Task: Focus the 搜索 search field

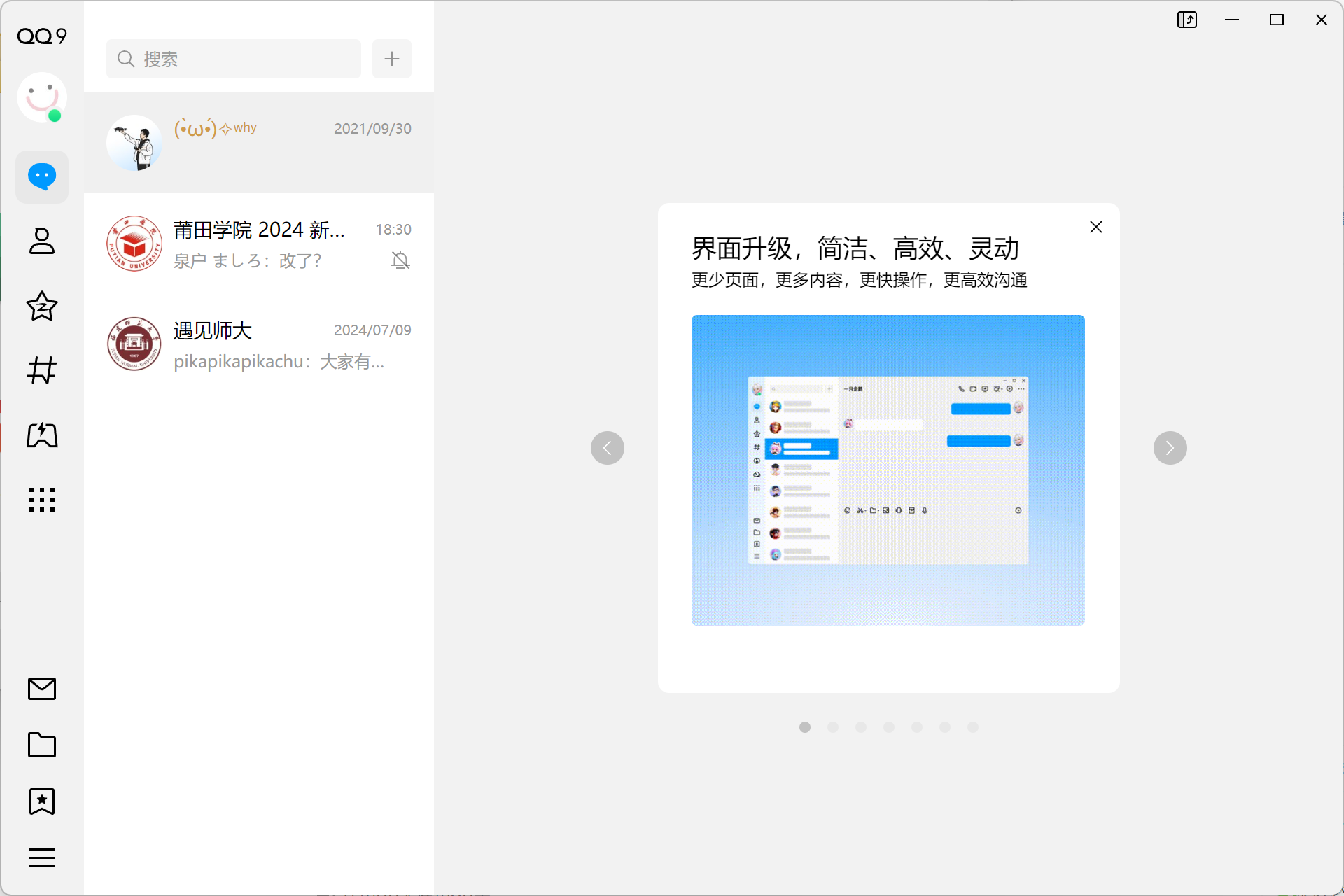Action: 234,59
